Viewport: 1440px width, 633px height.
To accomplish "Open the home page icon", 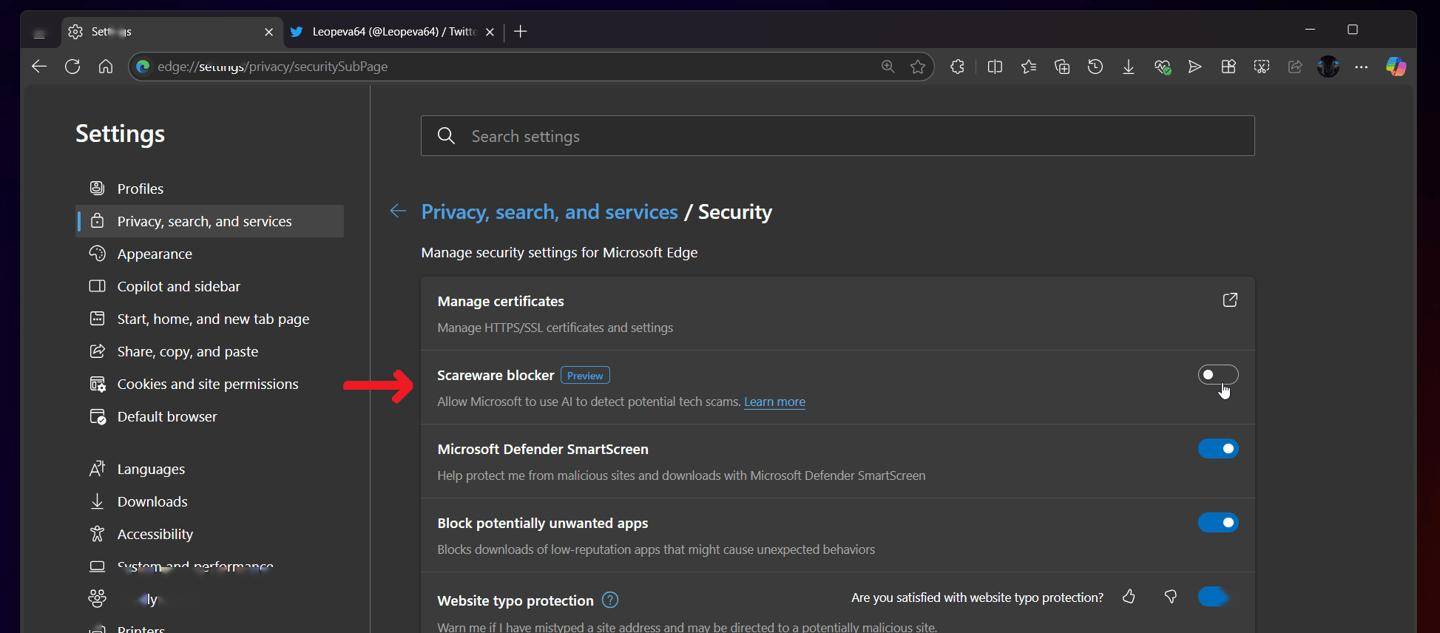I will (105, 67).
